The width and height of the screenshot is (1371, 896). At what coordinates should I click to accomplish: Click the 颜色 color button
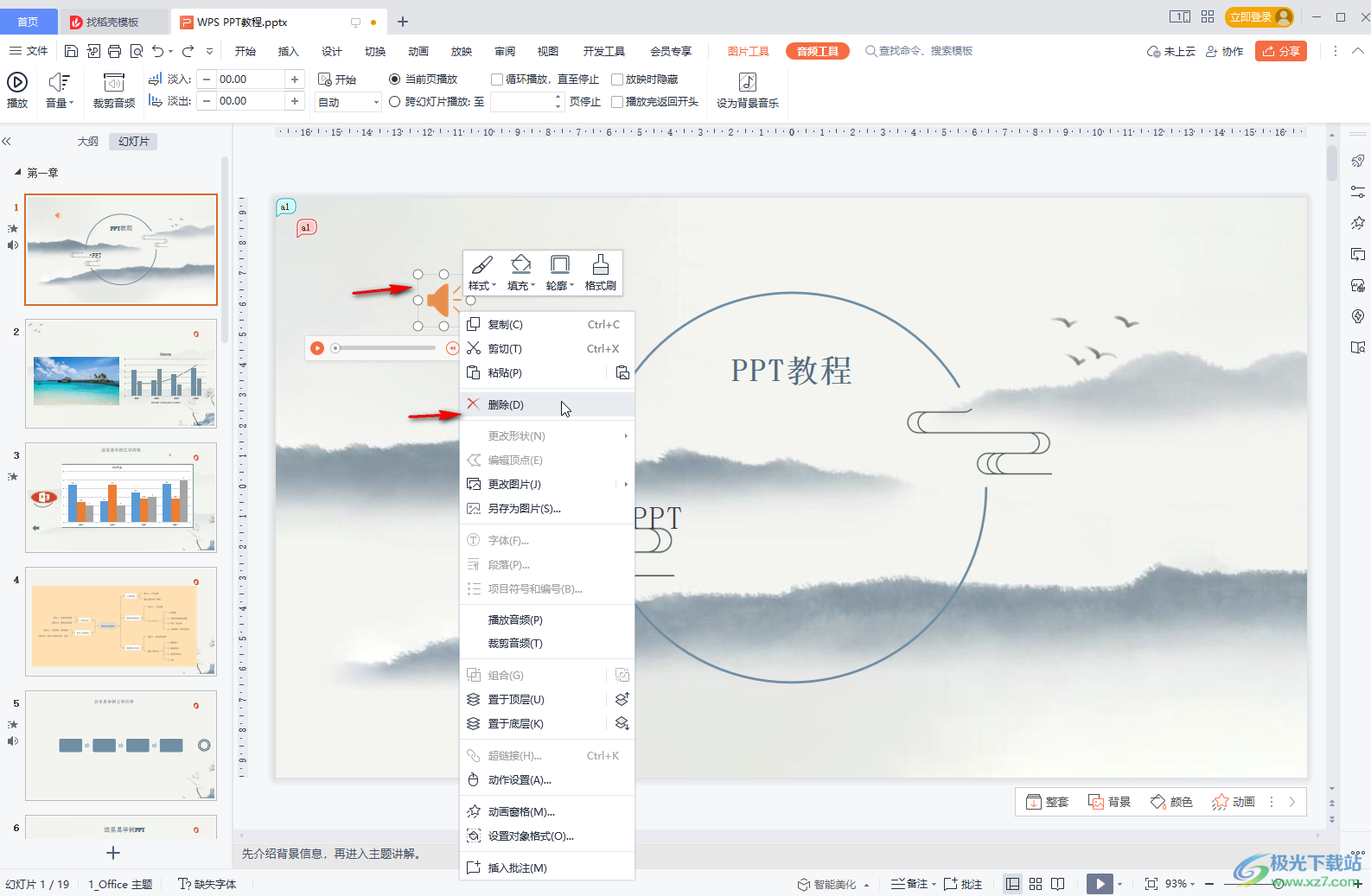tap(1171, 802)
